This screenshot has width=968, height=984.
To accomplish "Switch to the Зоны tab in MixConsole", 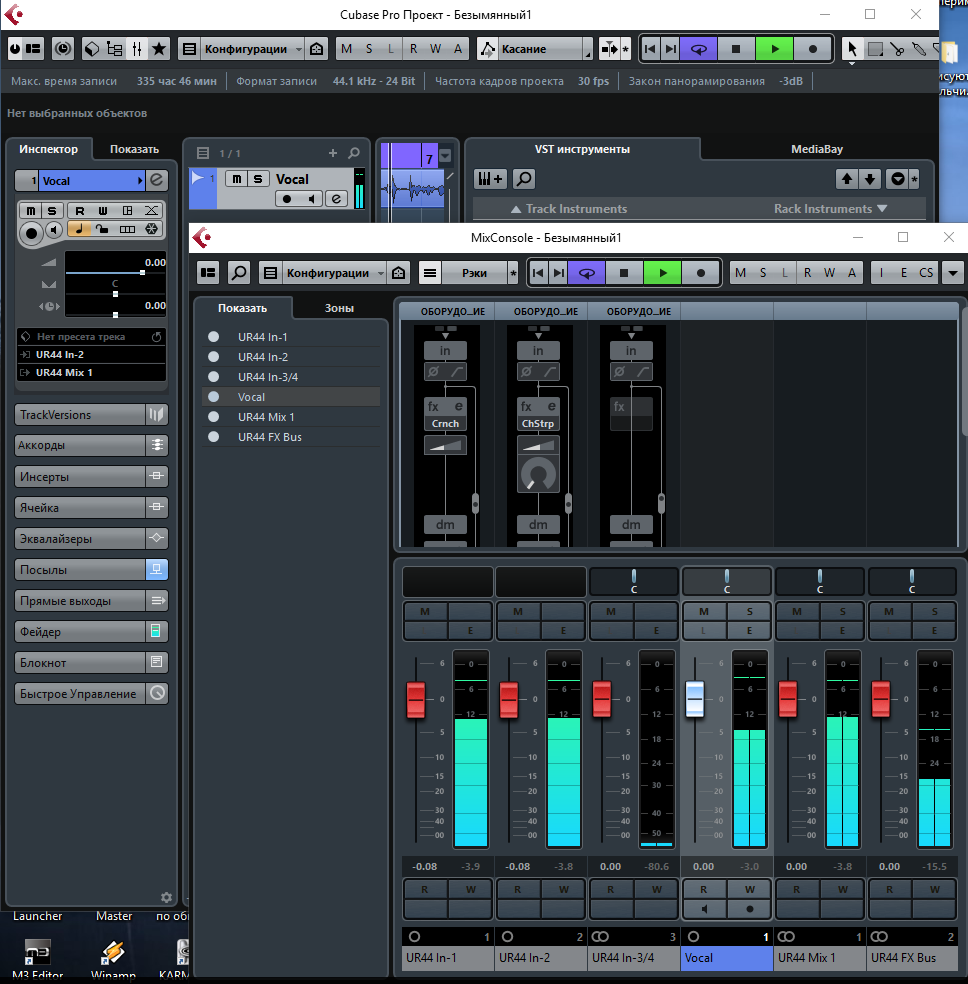I will coord(339,308).
